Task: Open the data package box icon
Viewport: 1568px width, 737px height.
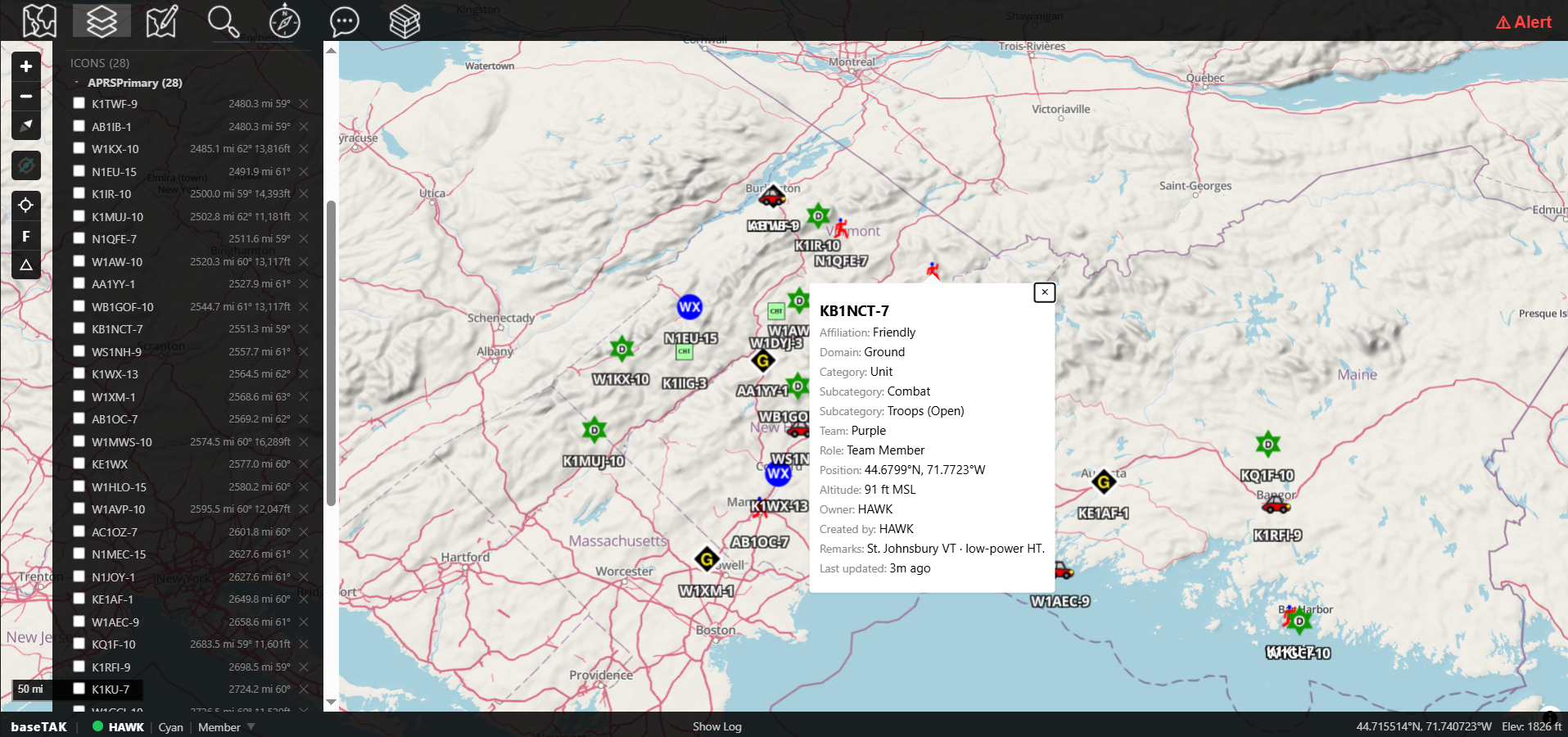Action: click(404, 20)
